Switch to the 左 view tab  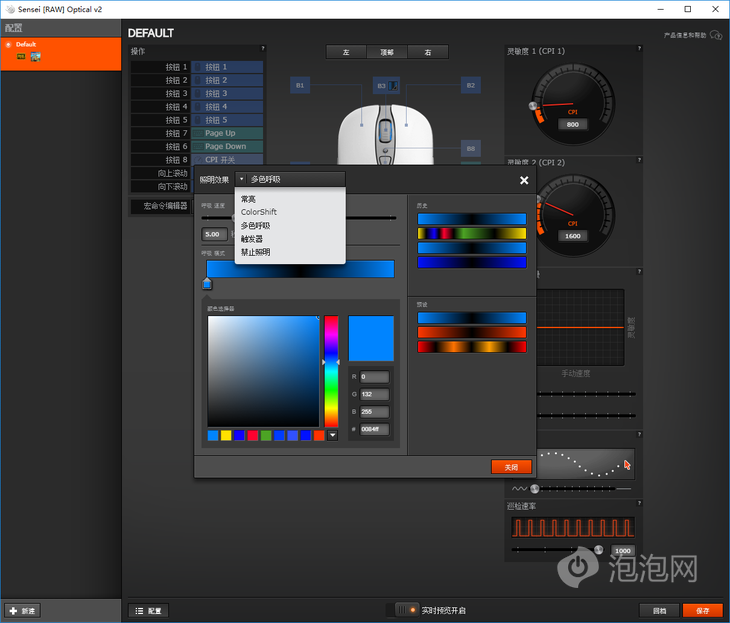[346, 52]
